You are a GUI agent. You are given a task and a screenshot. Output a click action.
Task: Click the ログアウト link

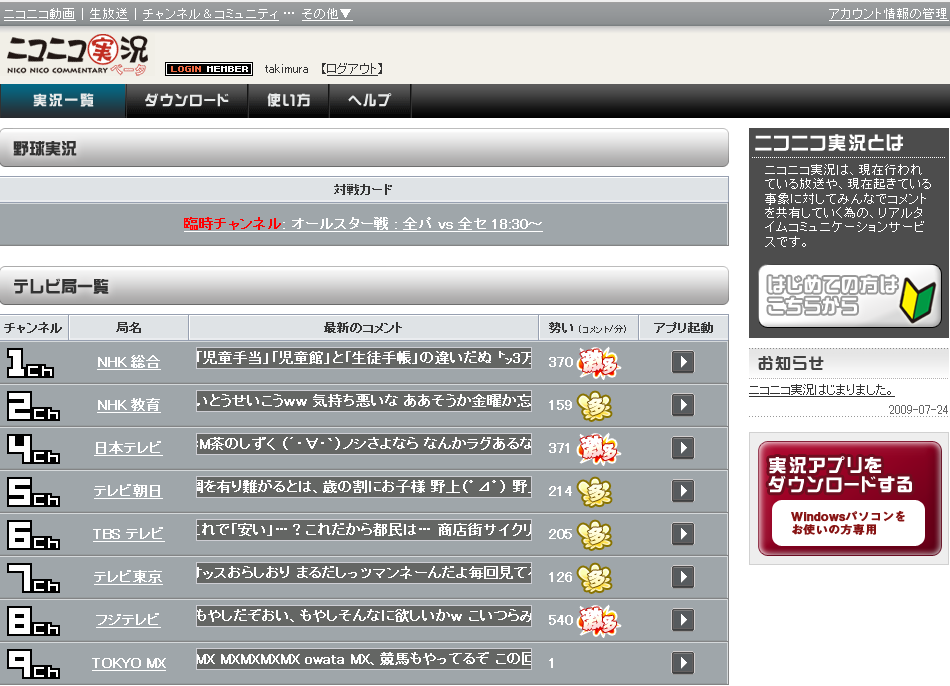pos(351,69)
